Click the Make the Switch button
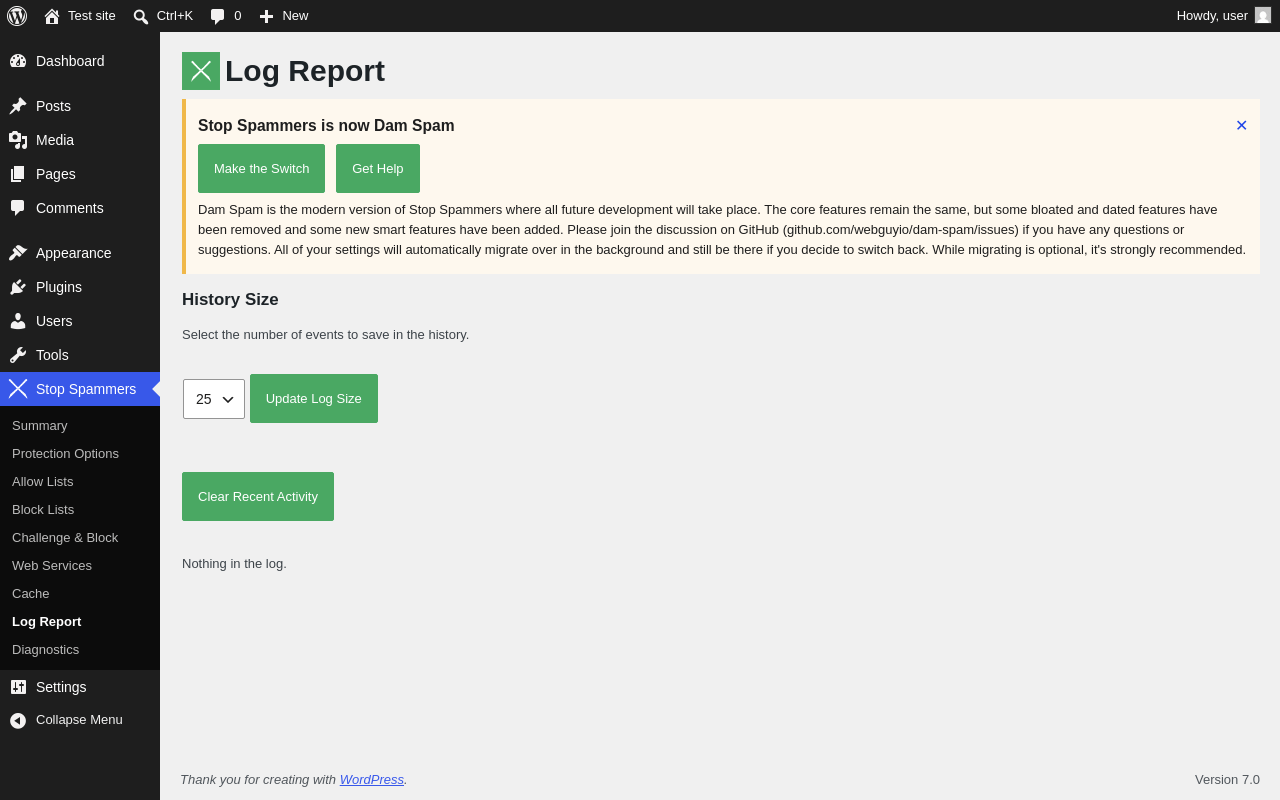Screen dimensions: 1280x800 (x=262, y=168)
